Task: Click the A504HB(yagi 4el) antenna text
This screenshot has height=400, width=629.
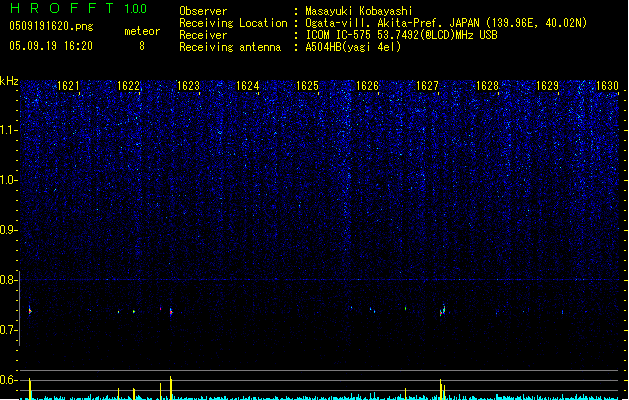Action: coord(353,47)
